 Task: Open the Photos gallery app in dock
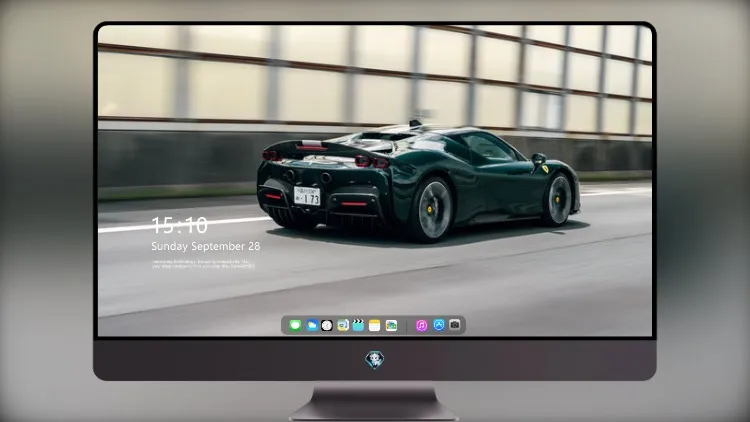click(391, 325)
